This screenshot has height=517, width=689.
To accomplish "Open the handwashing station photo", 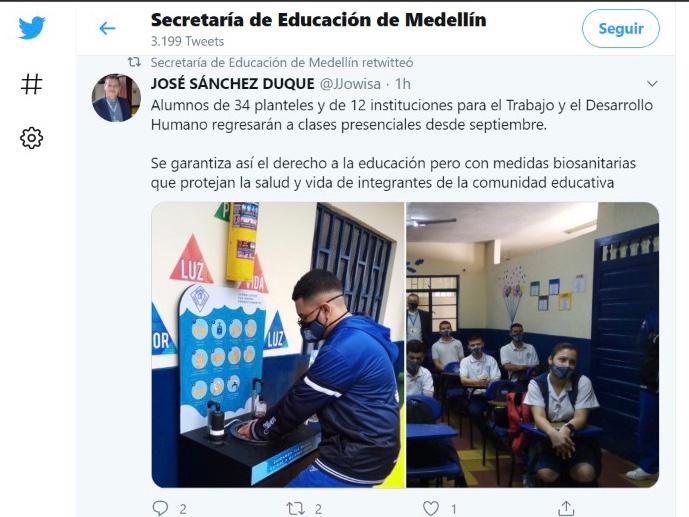I will point(278,345).
